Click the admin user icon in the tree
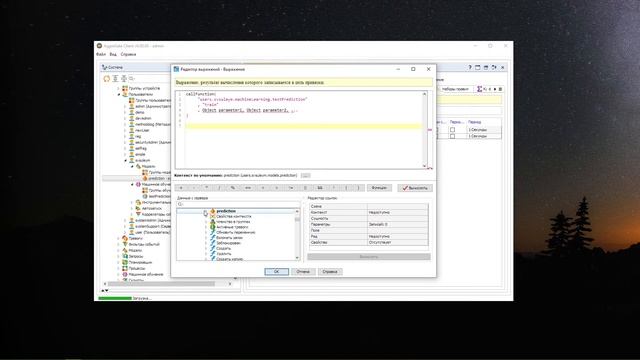Screen dimensions: 640x360 point(131,106)
